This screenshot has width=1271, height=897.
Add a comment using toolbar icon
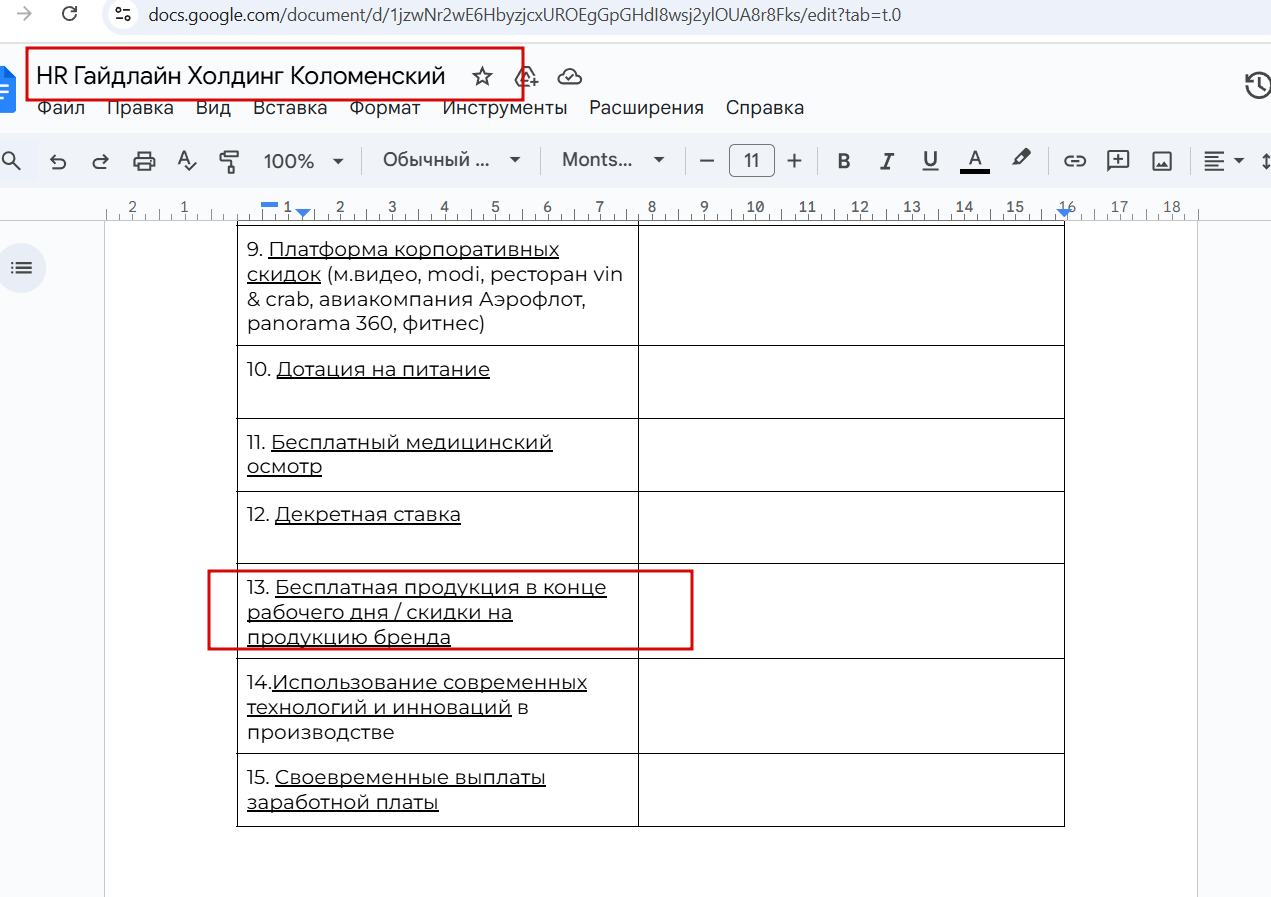1118,160
